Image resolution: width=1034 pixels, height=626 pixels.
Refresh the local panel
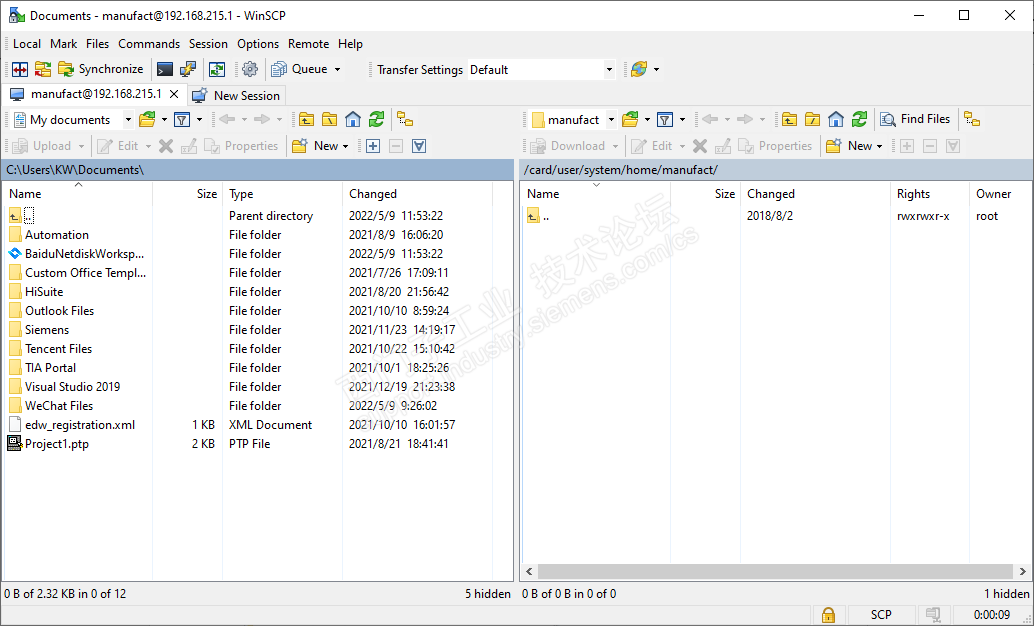pos(377,119)
